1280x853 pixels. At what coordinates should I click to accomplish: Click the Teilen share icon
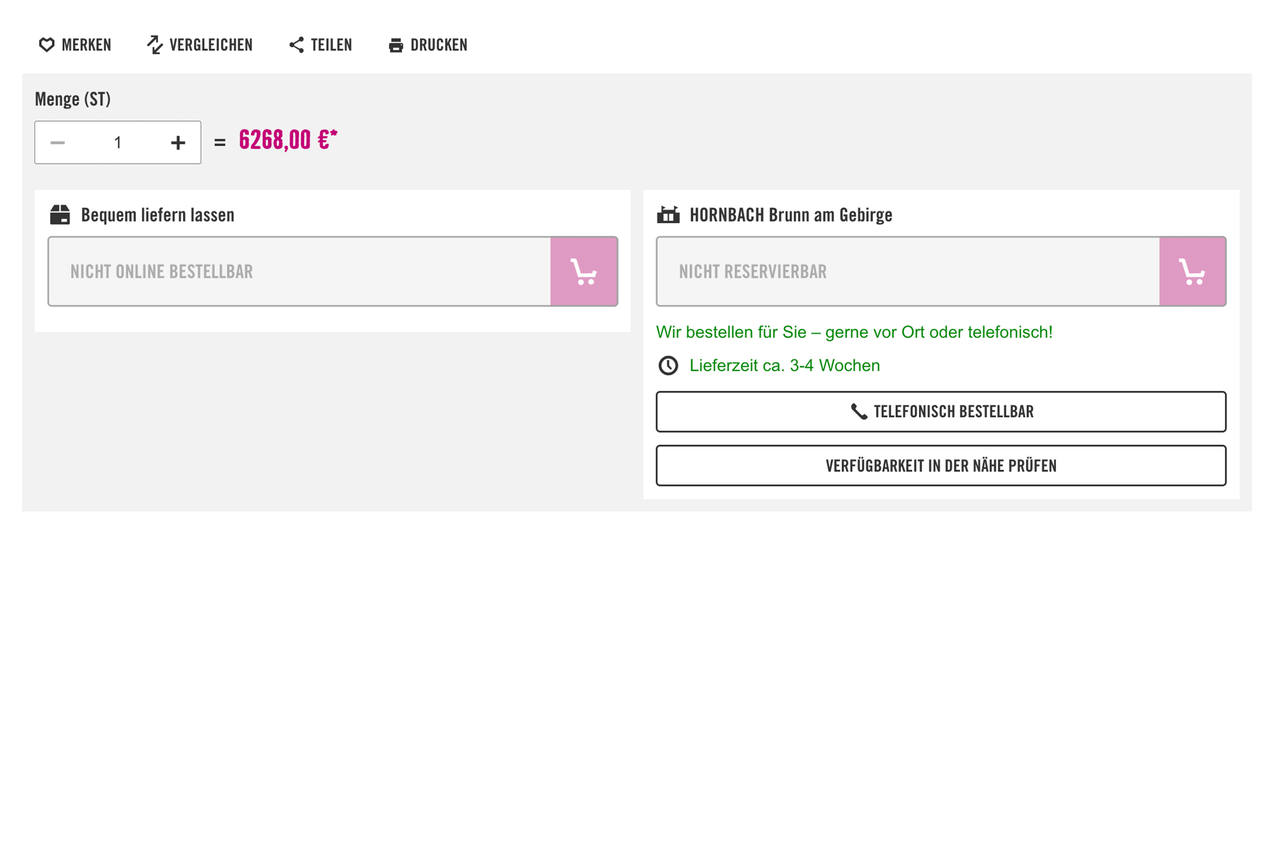[x=296, y=45]
